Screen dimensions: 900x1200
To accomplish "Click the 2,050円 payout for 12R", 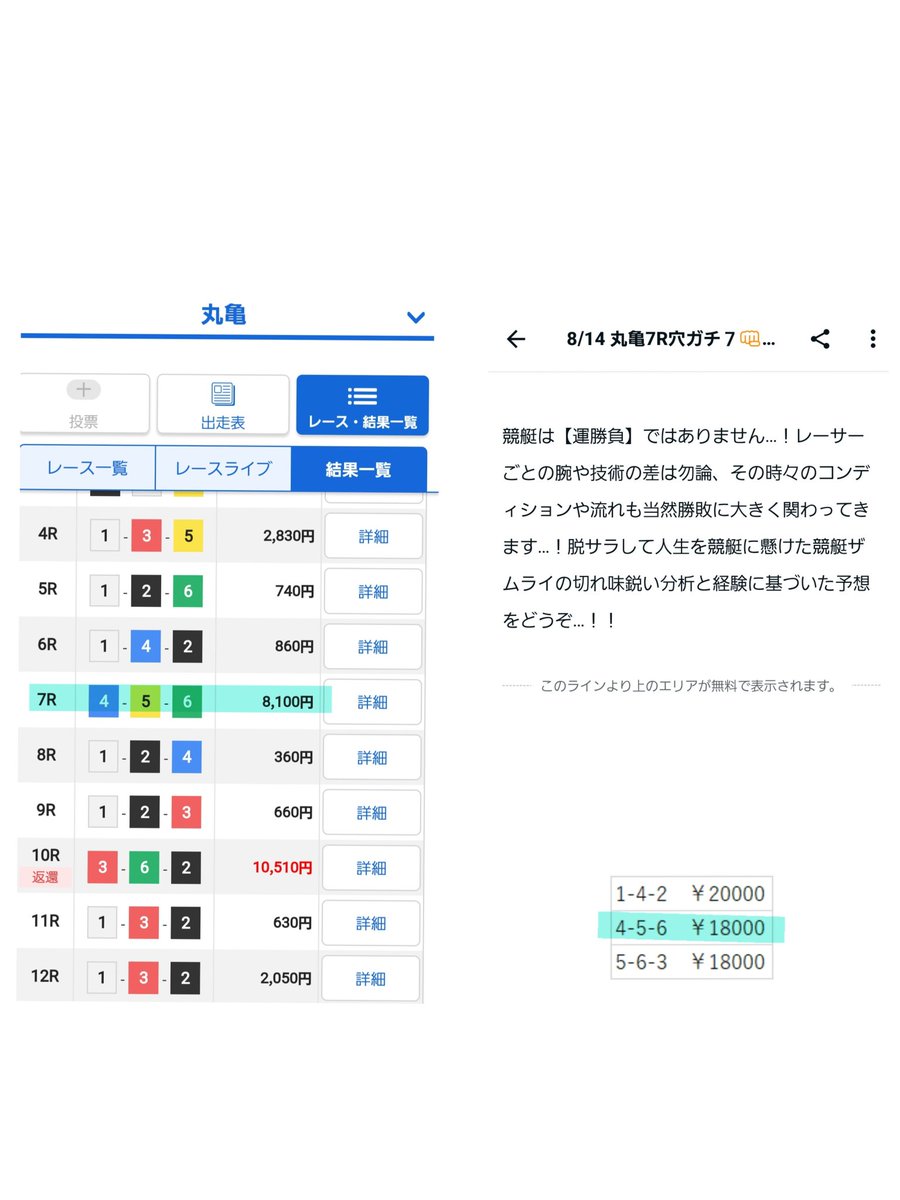I will pos(288,979).
